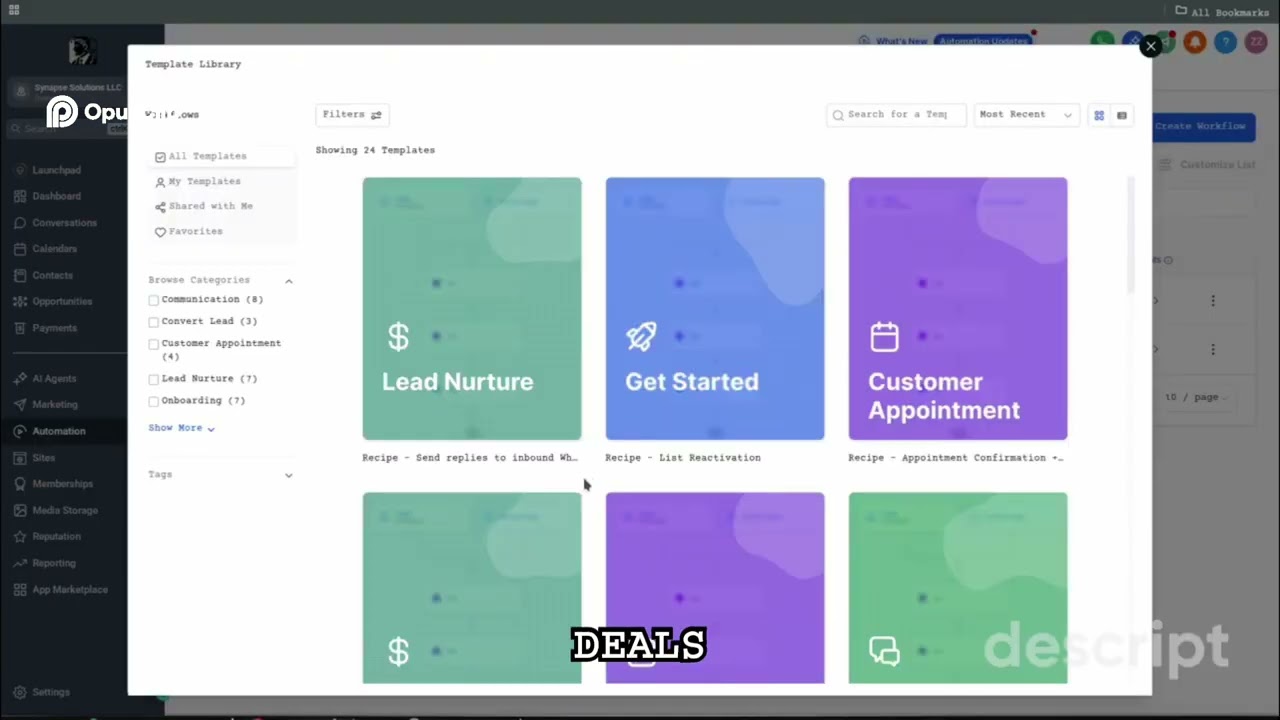
Task: Click the Marketing sidebar icon
Action: click(x=20, y=404)
